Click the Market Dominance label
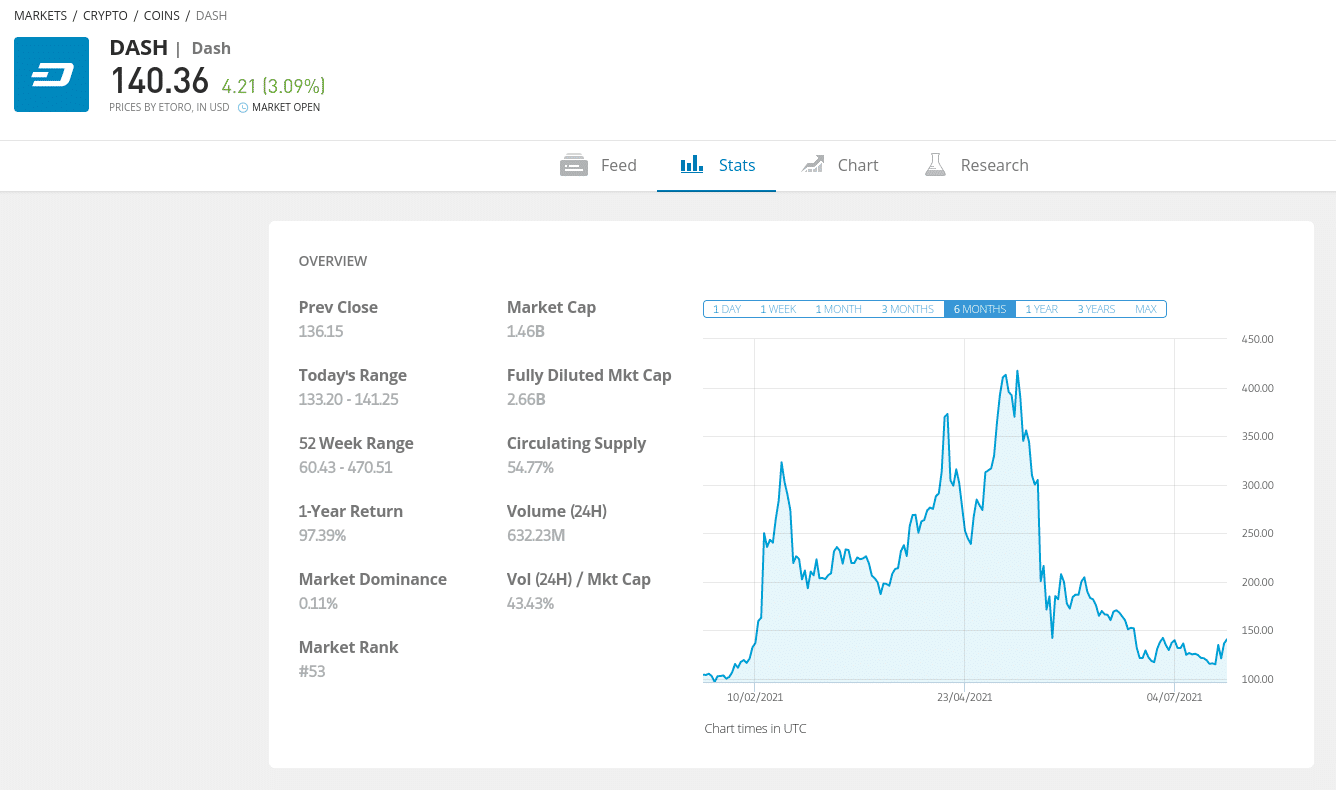The height and width of the screenshot is (790, 1336). [373, 579]
